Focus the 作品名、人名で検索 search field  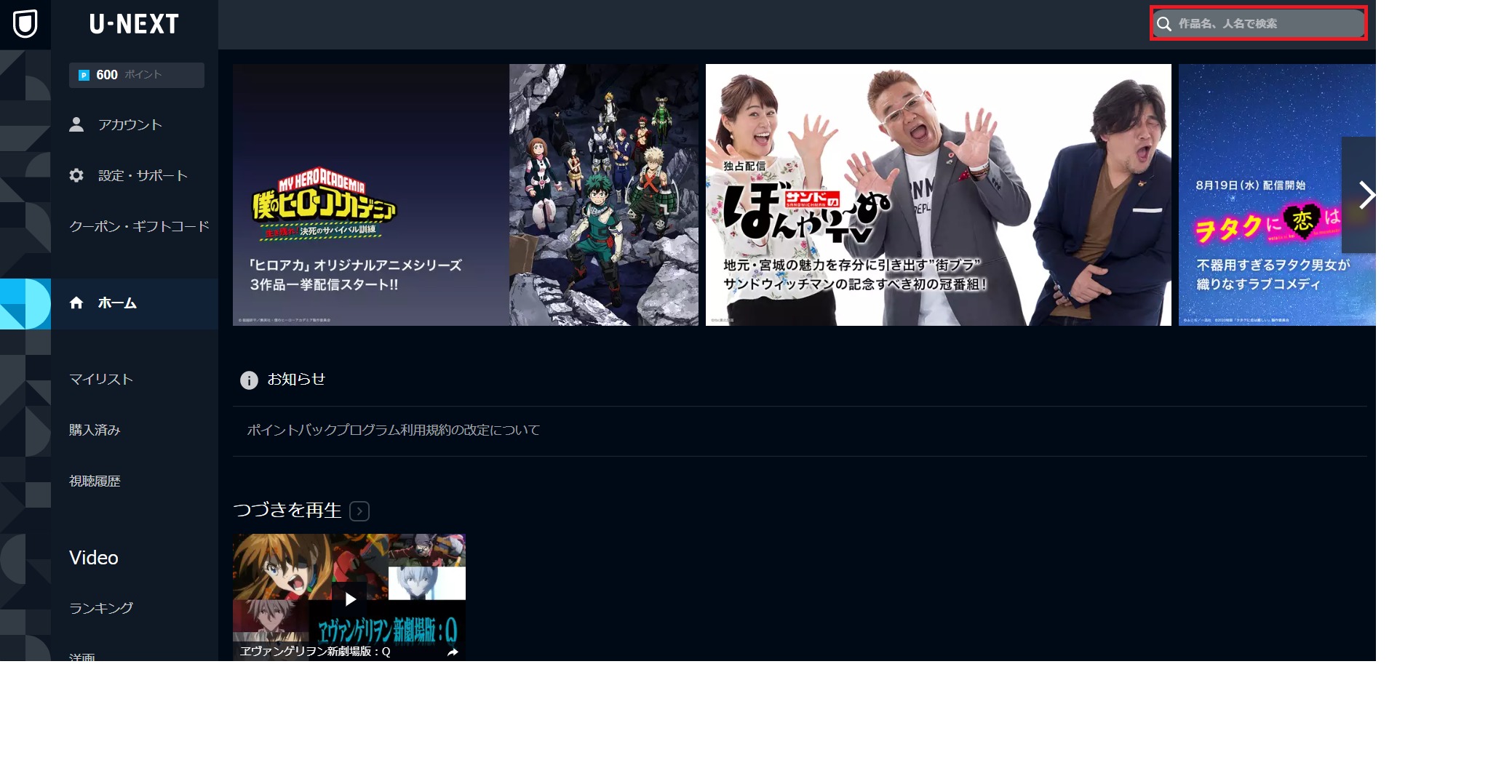click(1258, 23)
